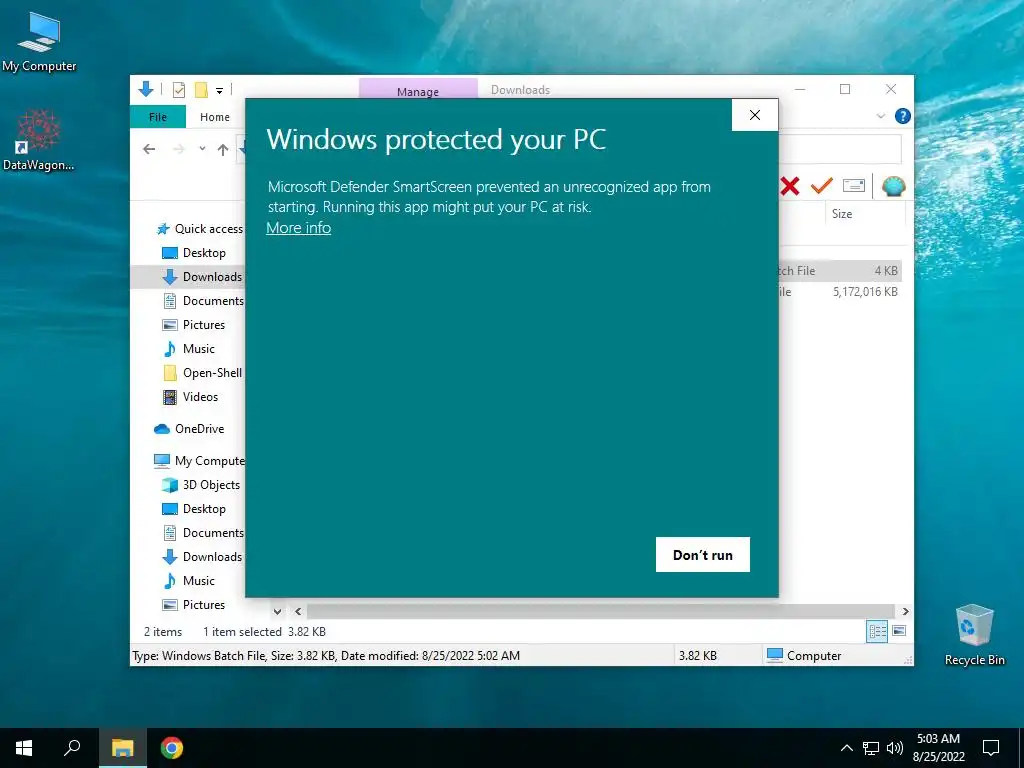
Task: Click the blue down arrow title bar icon
Action: 146,89
